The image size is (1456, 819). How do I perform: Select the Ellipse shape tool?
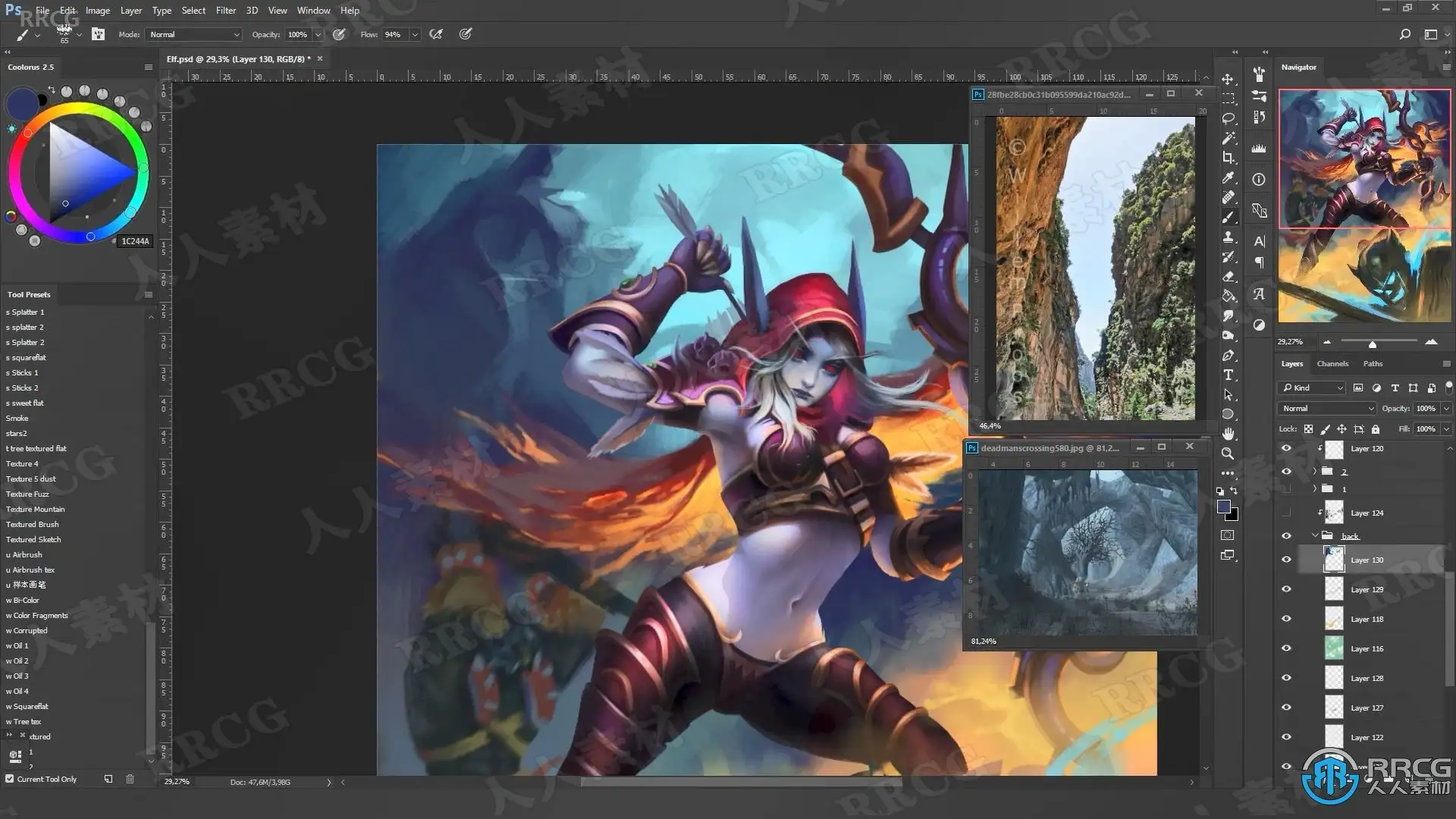[1228, 415]
